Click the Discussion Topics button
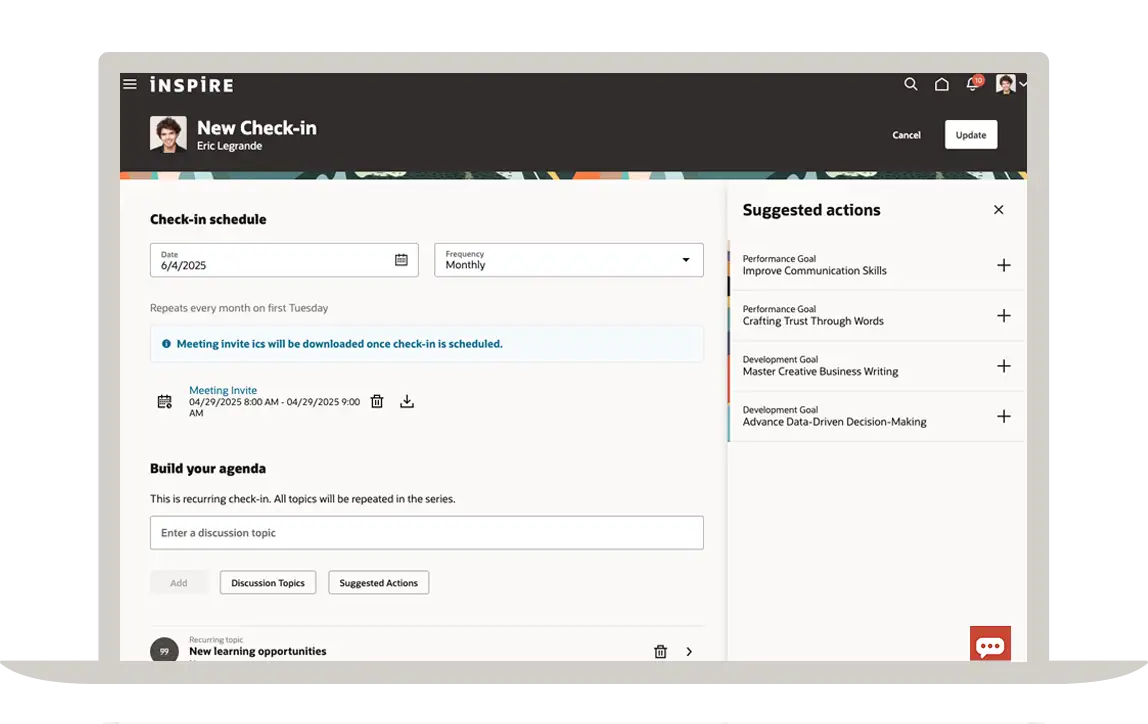Viewport: 1148px width, 724px height. pos(268,583)
